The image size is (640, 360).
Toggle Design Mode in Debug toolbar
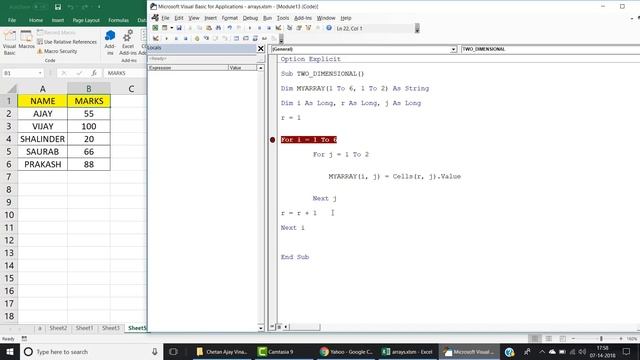click(156, 38)
